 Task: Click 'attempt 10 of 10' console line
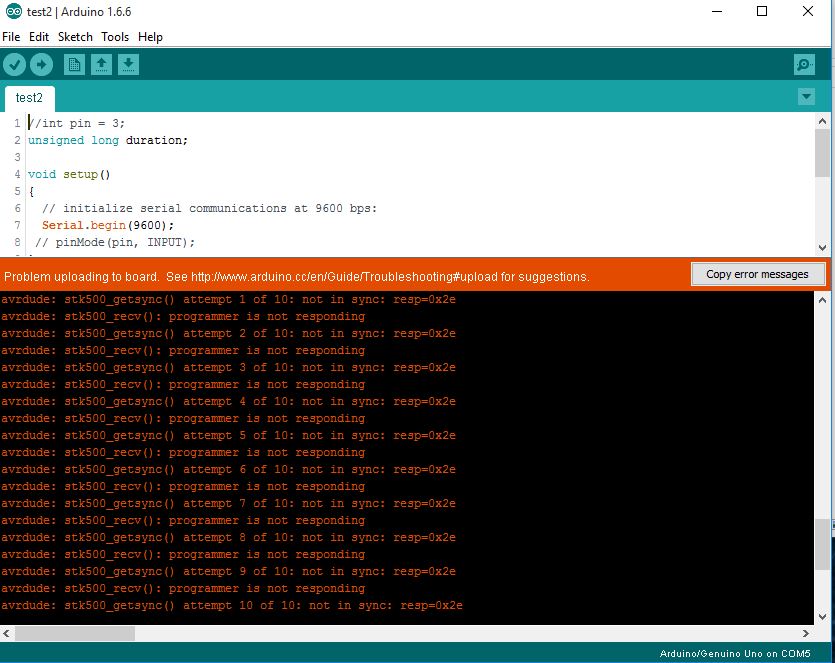(x=232, y=605)
